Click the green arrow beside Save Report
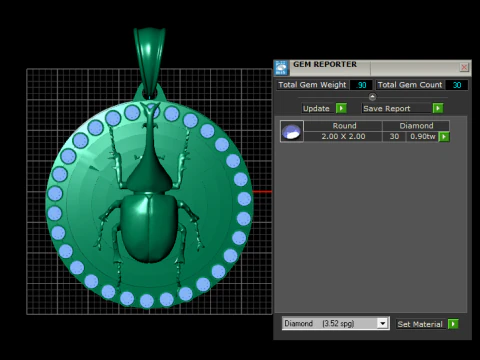 [x=438, y=108]
